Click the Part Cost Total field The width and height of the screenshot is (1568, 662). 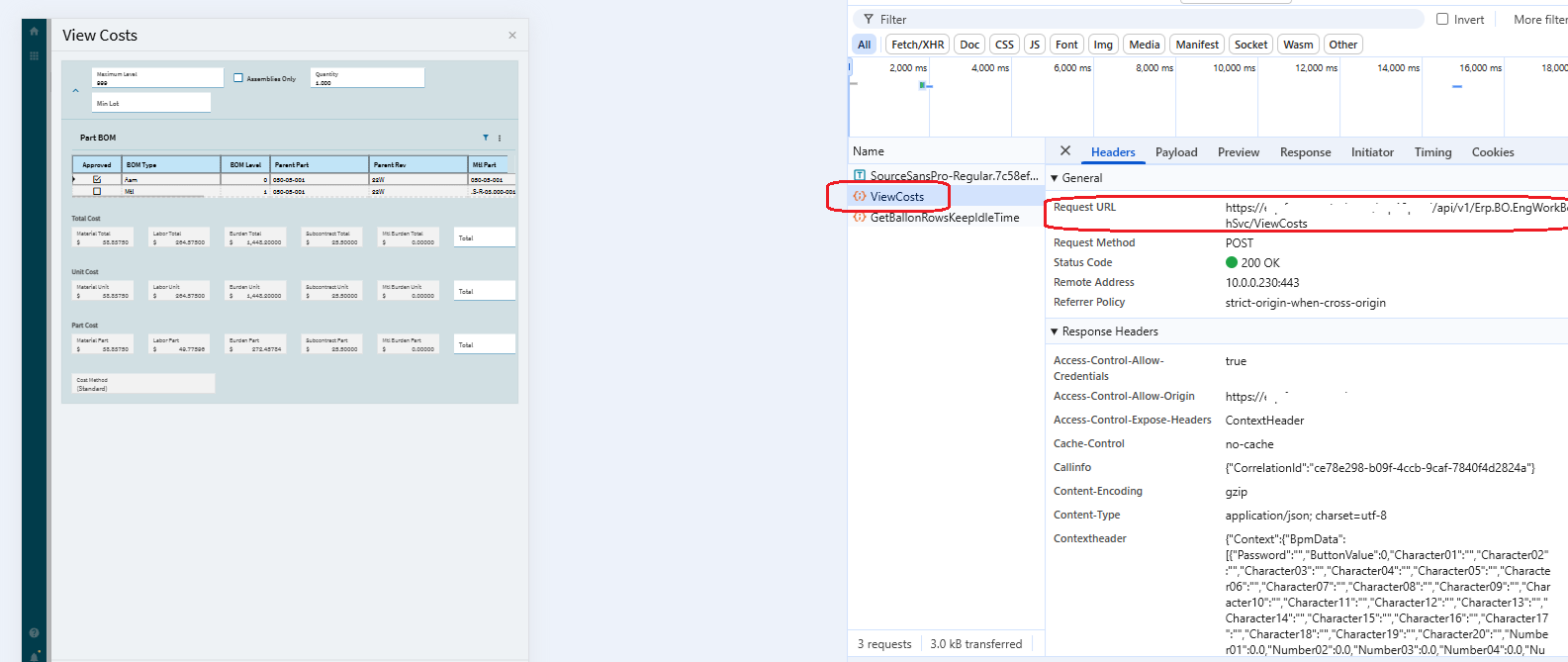485,344
